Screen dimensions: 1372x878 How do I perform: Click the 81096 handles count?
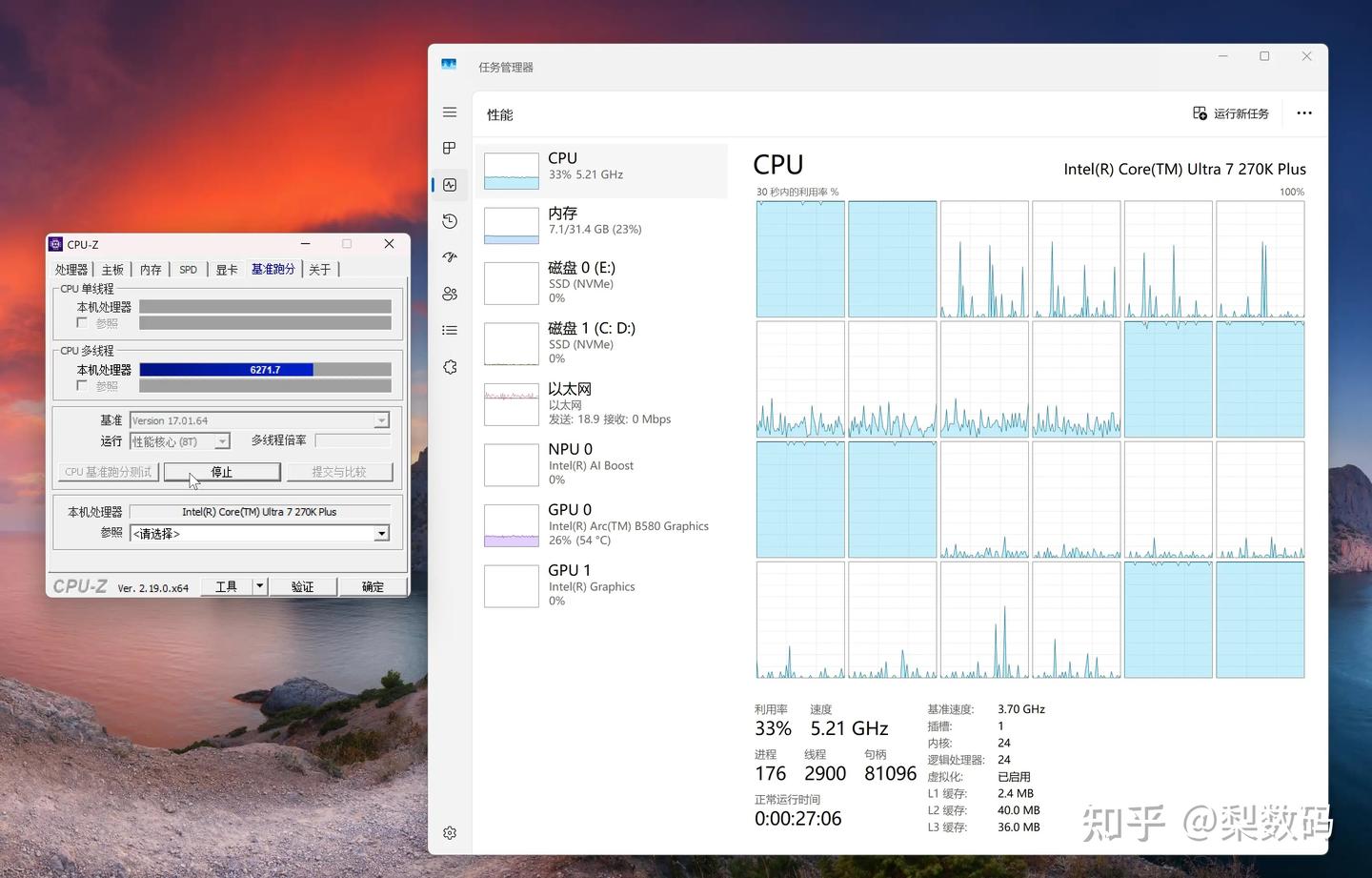pyautogui.click(x=890, y=774)
